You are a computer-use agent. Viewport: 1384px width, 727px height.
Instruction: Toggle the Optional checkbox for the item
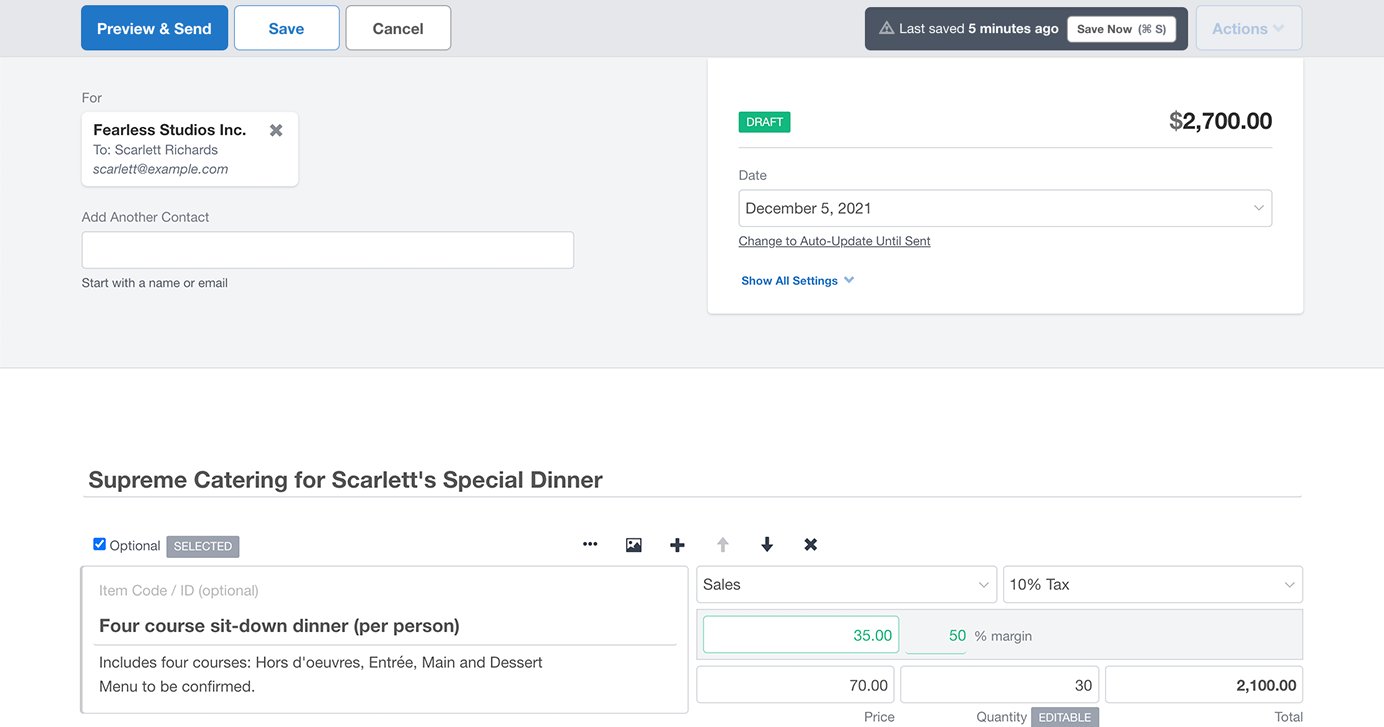pos(99,544)
